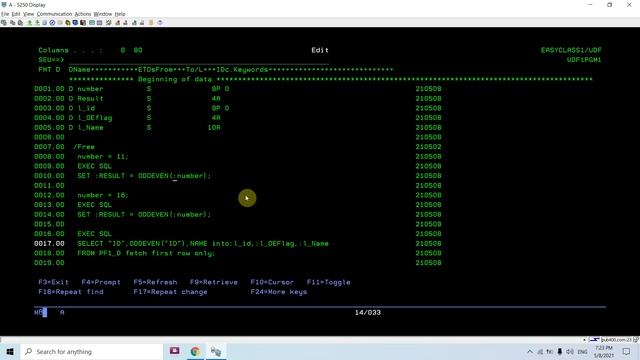The height and width of the screenshot is (360, 640).
Task: Click the SEU==> command input line
Action: coord(198,60)
